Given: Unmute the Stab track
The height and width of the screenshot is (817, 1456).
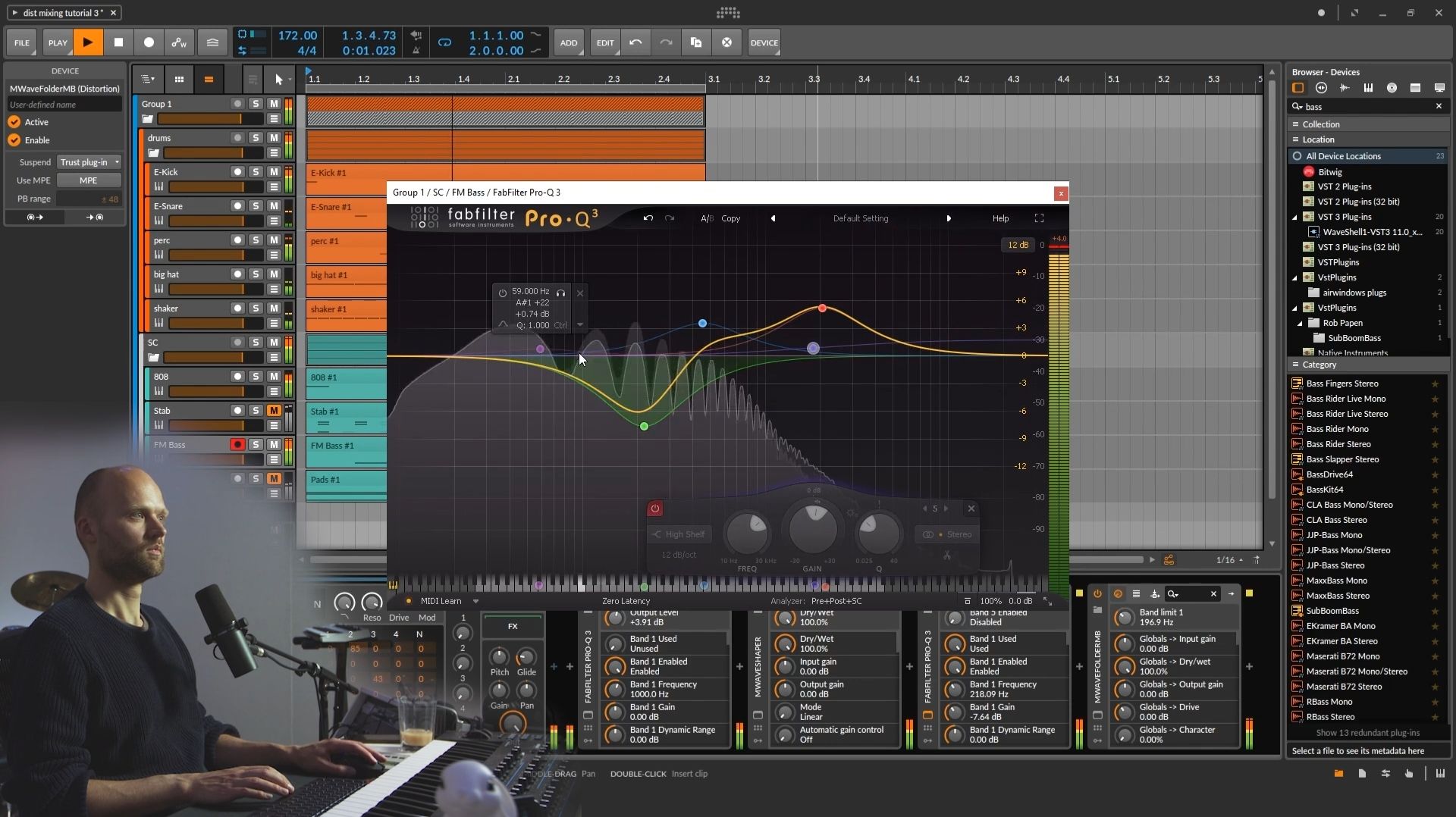Looking at the screenshot, I should coord(274,411).
